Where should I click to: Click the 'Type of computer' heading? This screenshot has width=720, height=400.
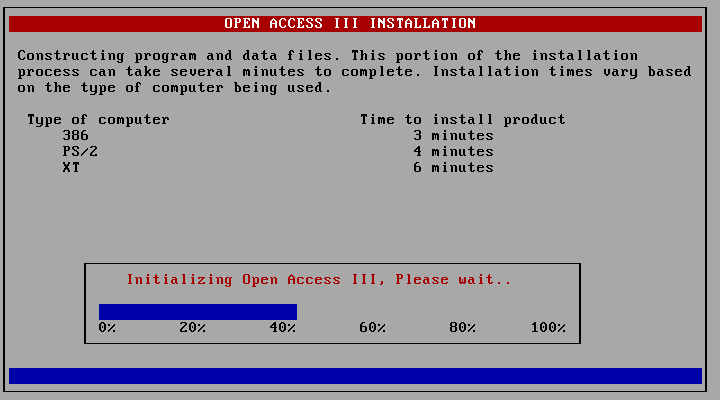(98, 120)
